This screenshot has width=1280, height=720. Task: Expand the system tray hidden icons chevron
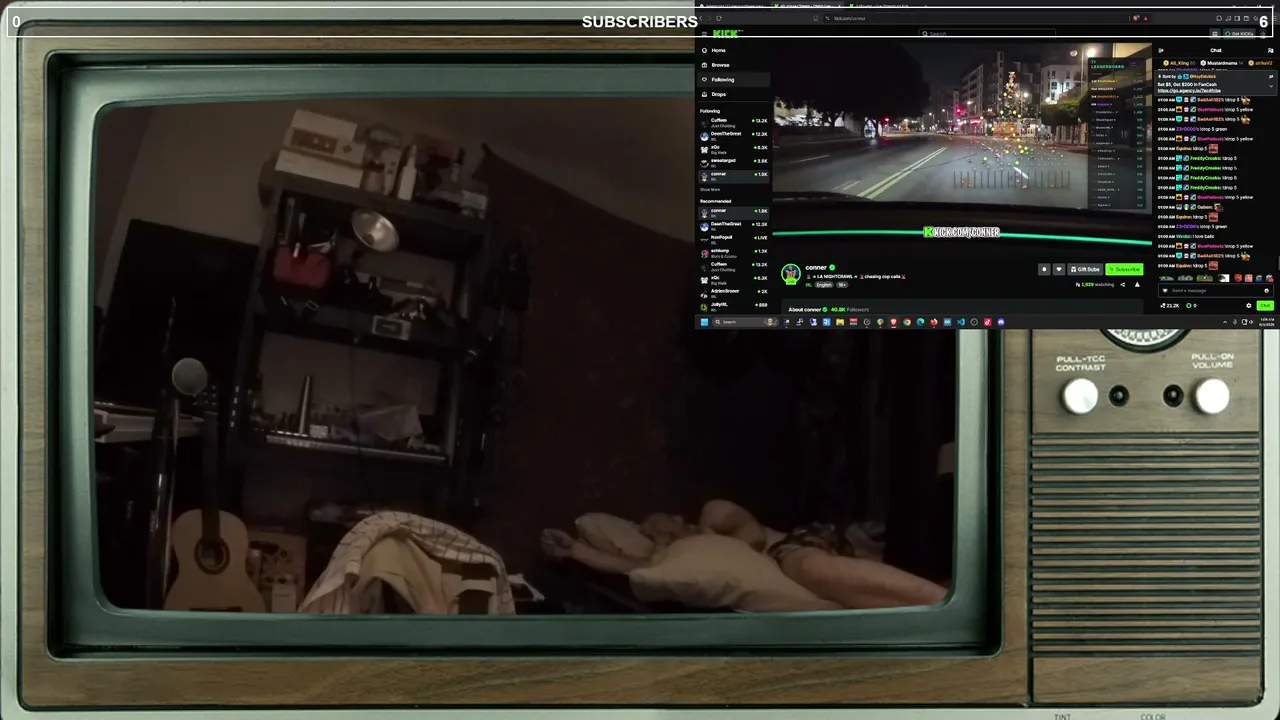point(1226,322)
